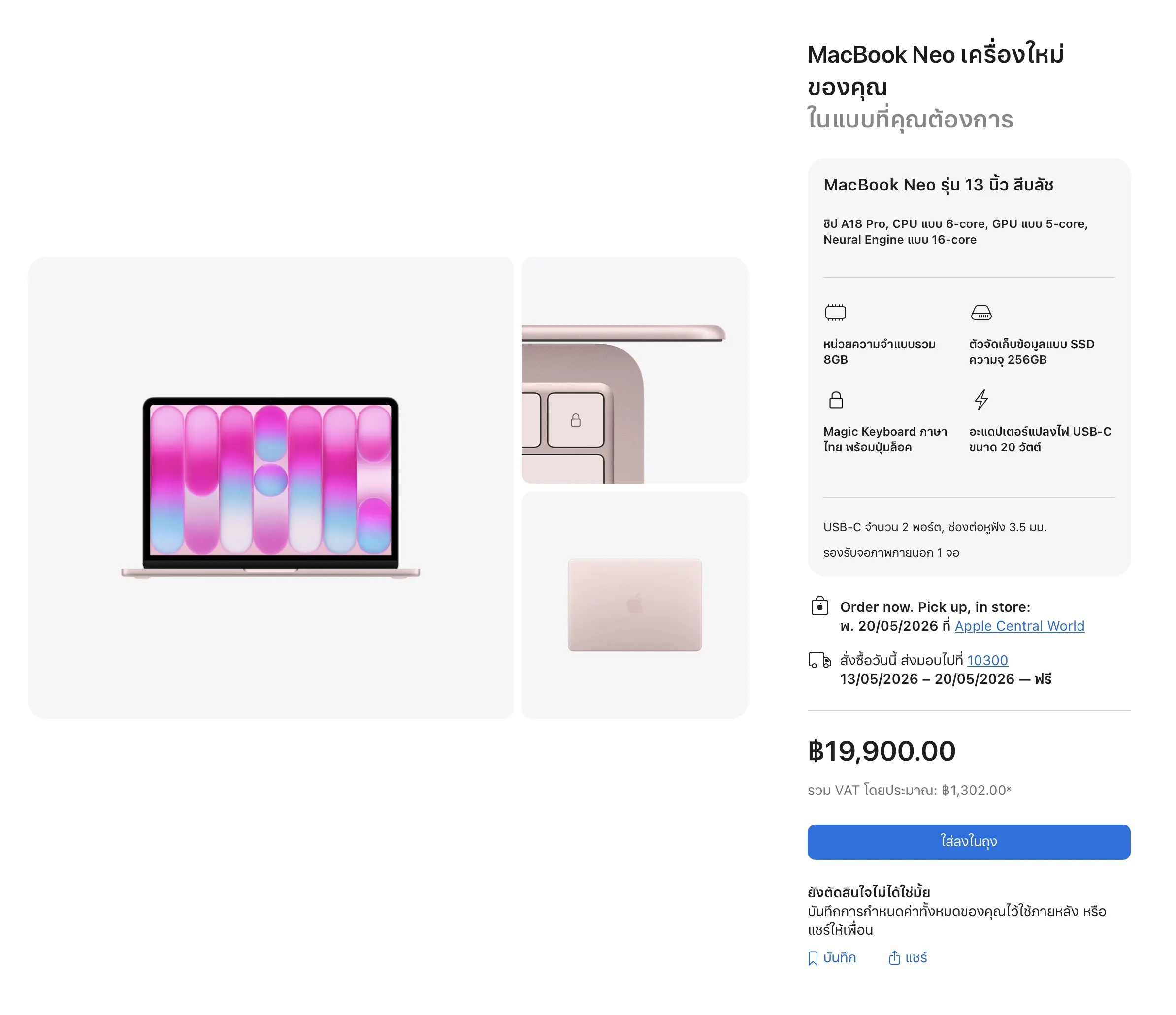Screen dimensions: 1176x1015
Task: Click the lightning bolt power adapter icon
Action: (981, 399)
